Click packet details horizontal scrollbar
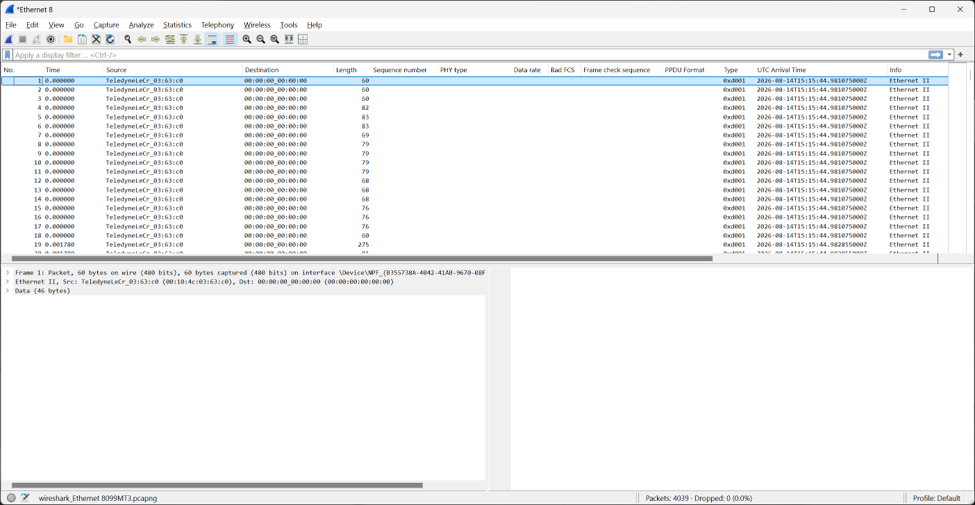 coord(217,485)
